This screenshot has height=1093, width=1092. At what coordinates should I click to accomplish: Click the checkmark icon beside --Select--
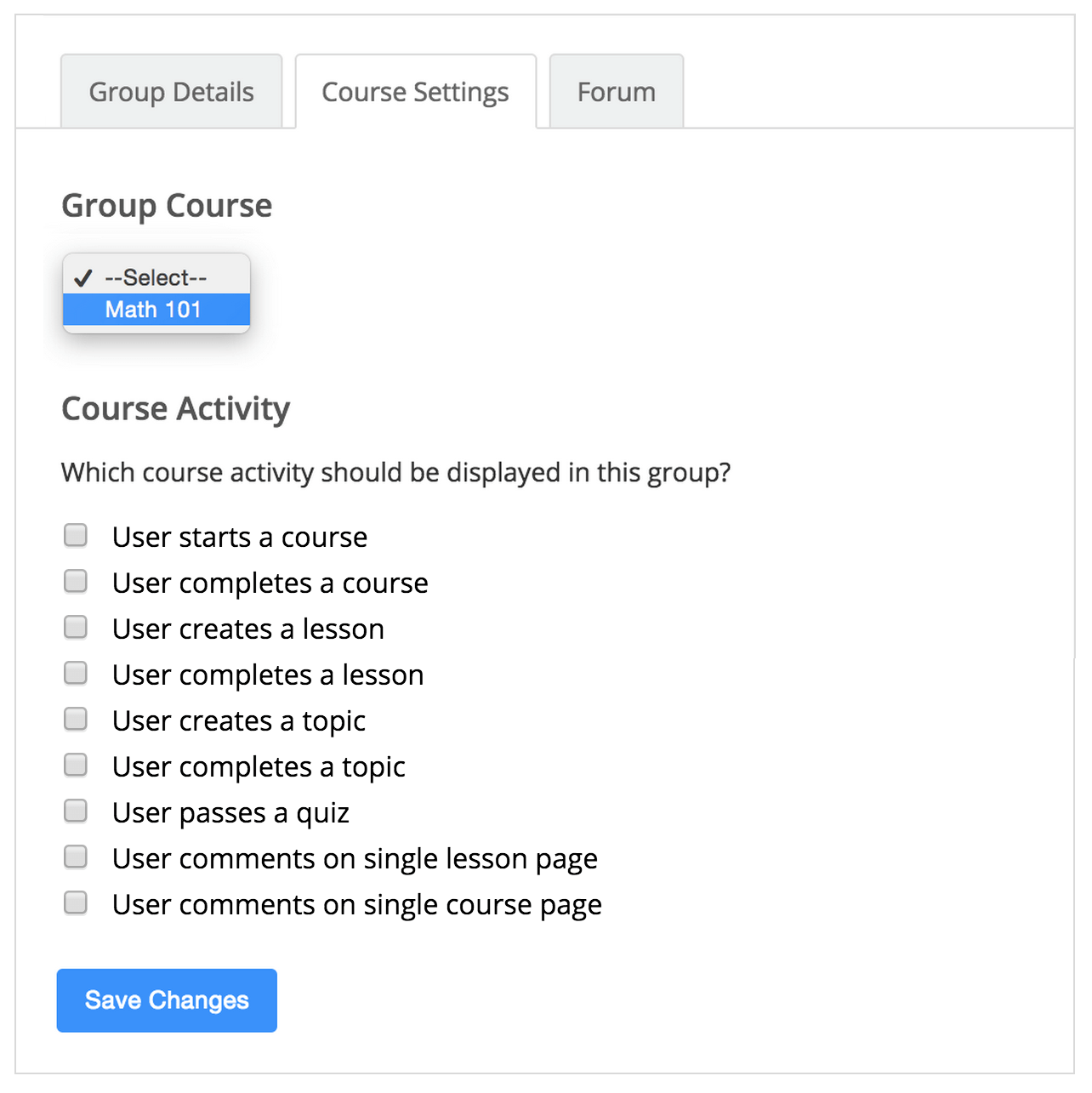pyautogui.click(x=83, y=278)
